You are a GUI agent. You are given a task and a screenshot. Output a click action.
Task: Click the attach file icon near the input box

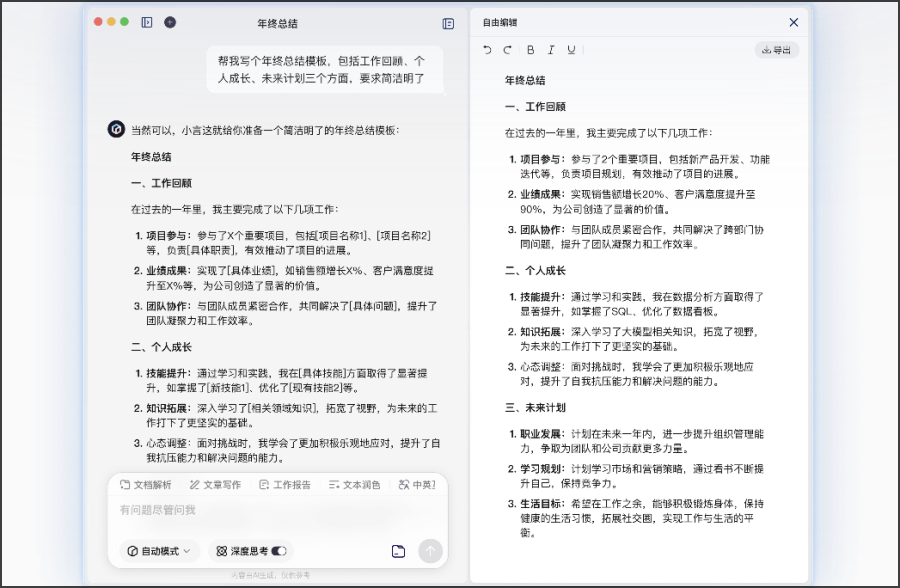(x=399, y=551)
